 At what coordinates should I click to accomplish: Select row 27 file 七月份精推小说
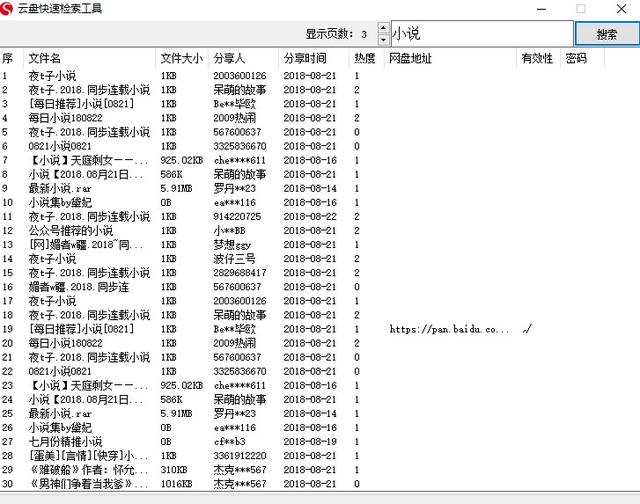point(65,442)
